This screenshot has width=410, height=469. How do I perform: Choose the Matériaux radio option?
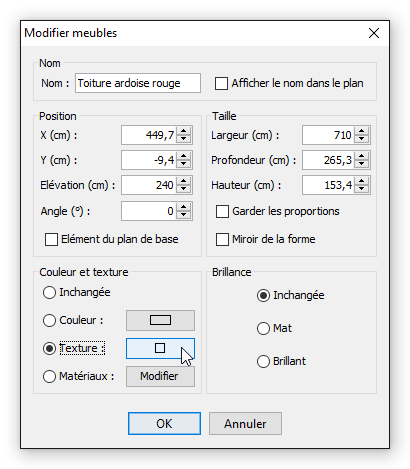point(49,377)
